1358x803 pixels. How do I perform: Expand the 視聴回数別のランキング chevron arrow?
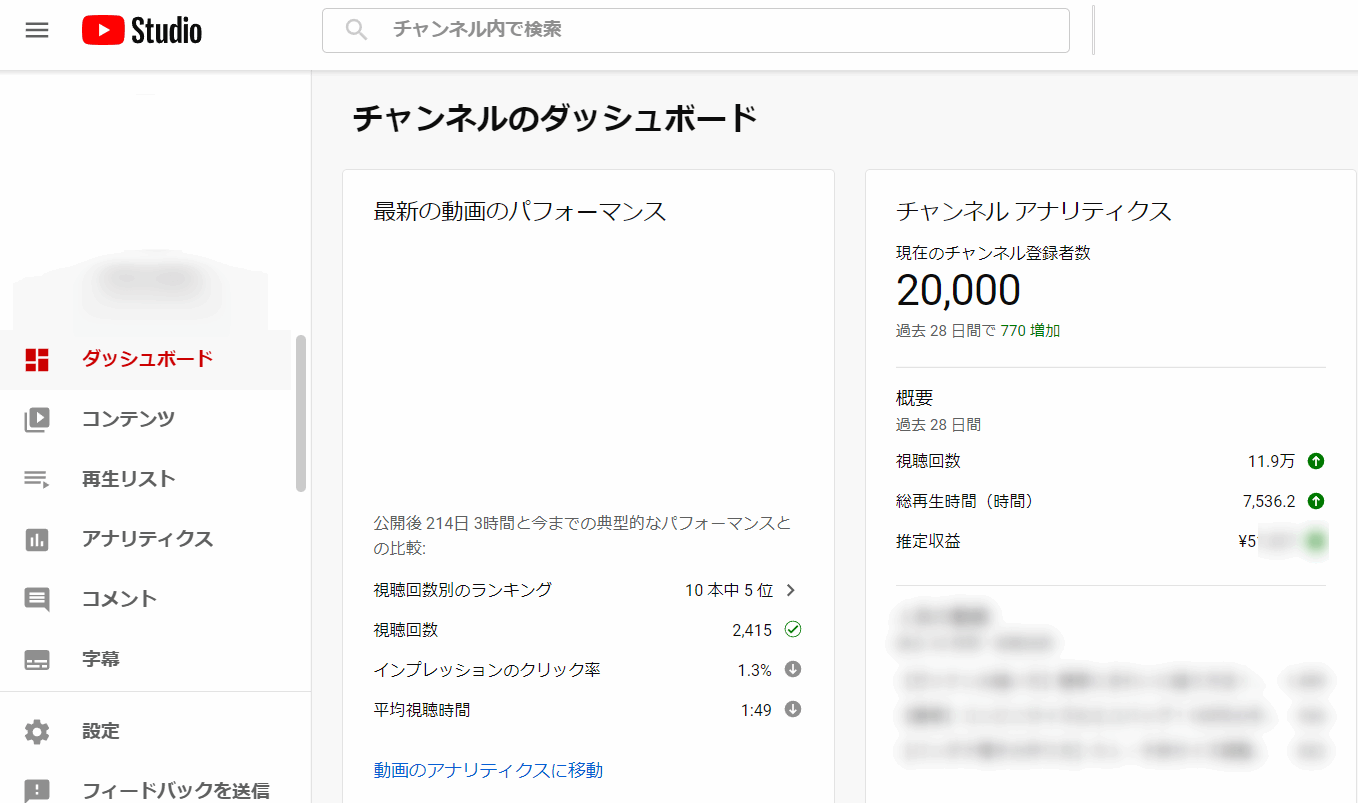pos(791,590)
